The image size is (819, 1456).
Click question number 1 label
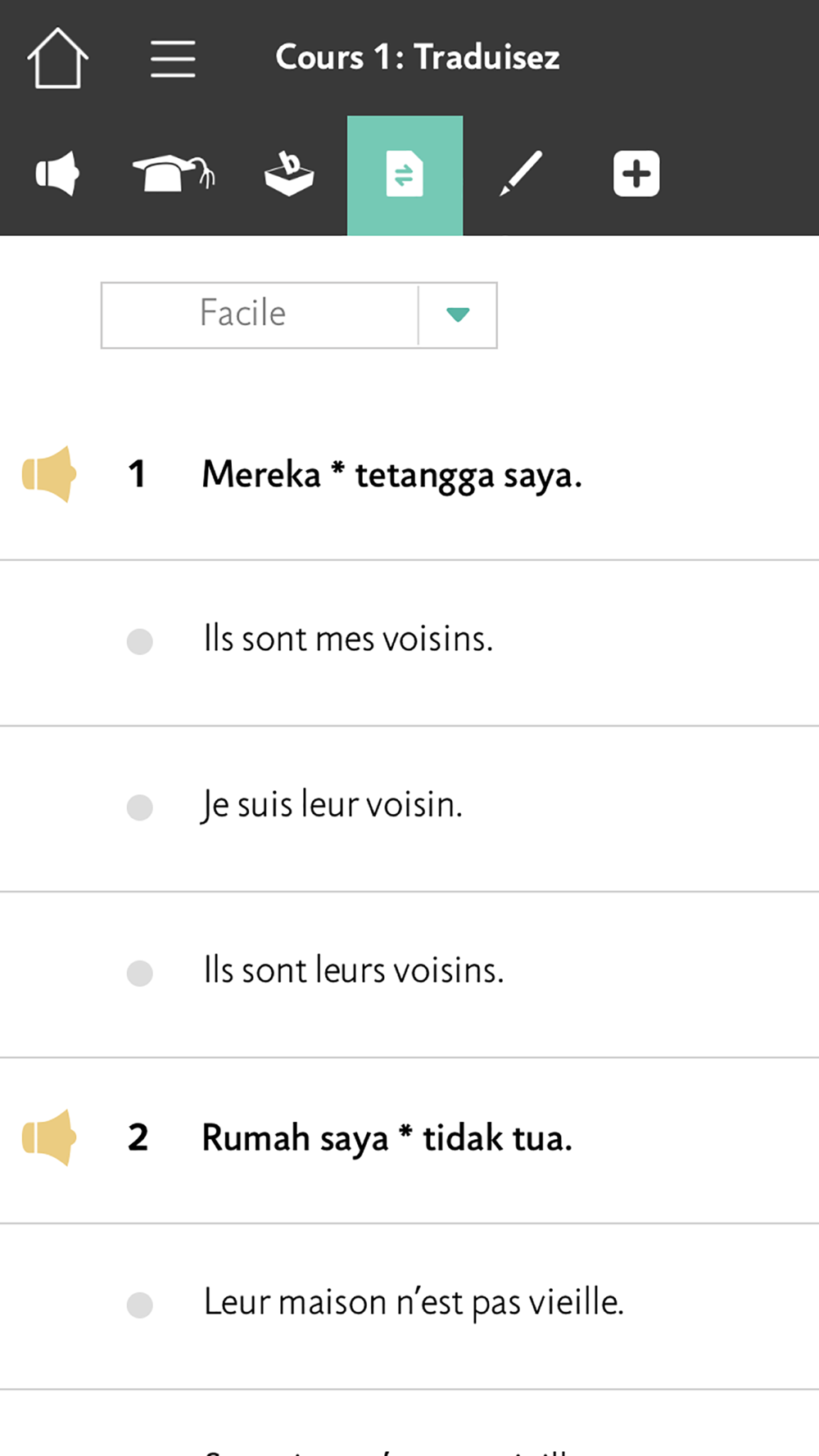click(137, 474)
